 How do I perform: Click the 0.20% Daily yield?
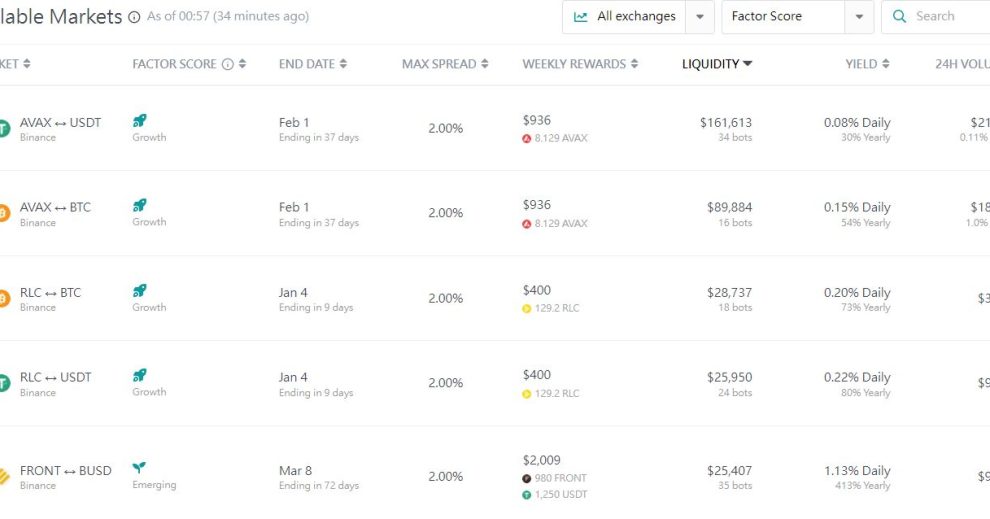coord(857,292)
